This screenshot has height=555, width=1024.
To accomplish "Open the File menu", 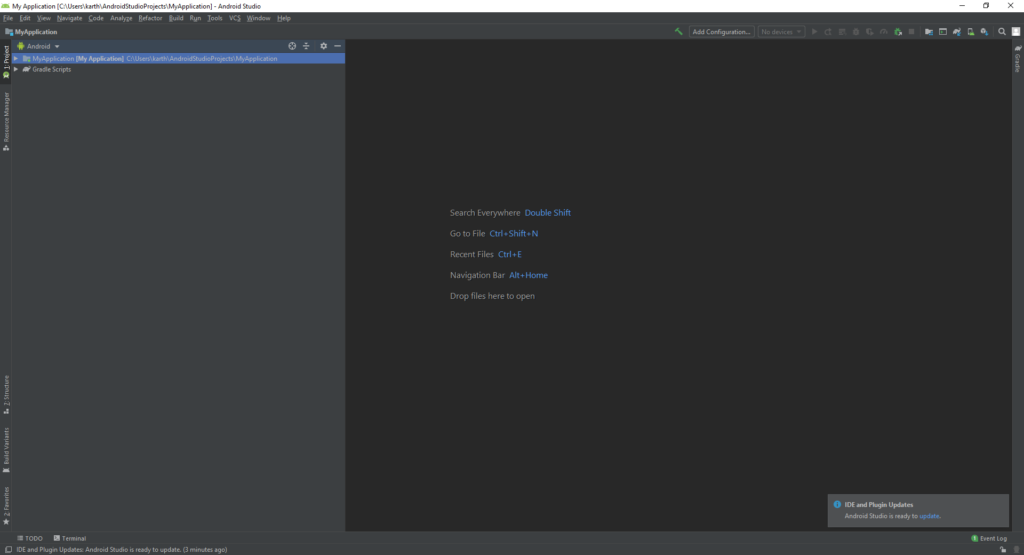I will 8,18.
